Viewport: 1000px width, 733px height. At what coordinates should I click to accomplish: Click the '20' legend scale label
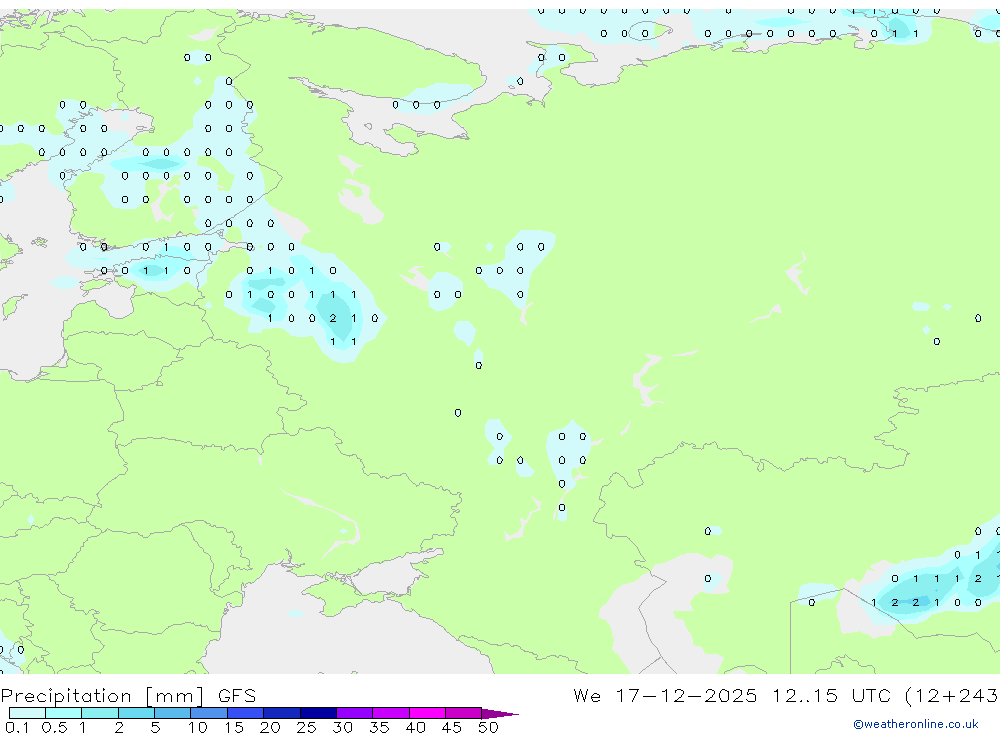pyautogui.click(x=270, y=727)
